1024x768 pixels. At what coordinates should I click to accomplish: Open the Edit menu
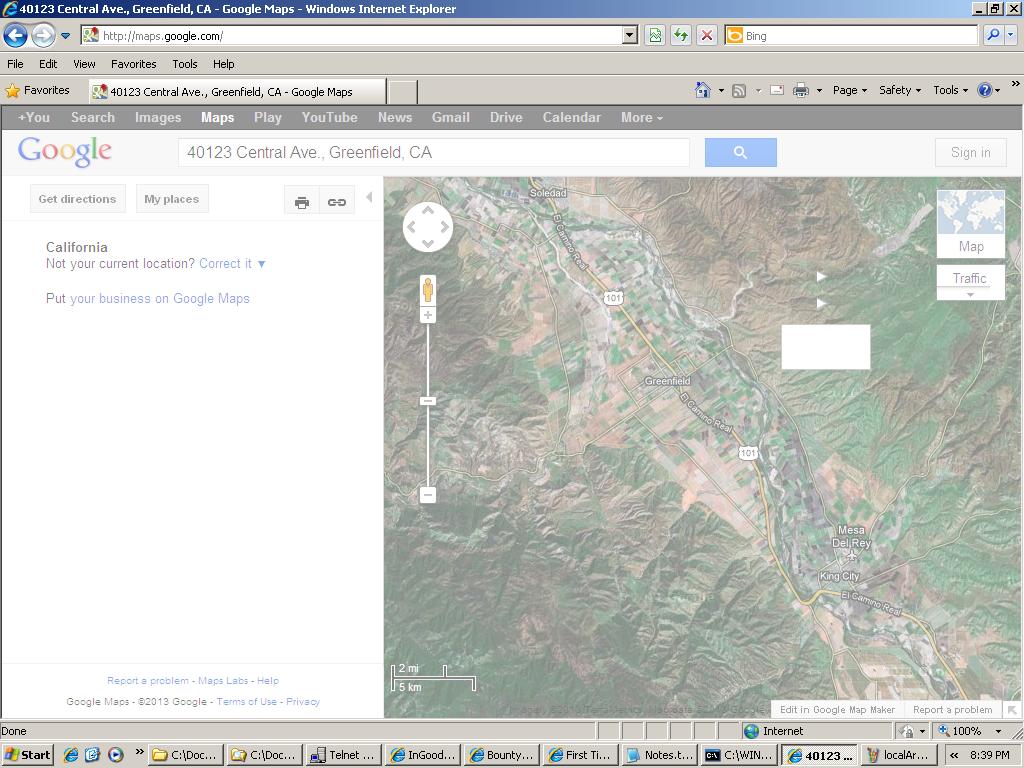tap(48, 64)
